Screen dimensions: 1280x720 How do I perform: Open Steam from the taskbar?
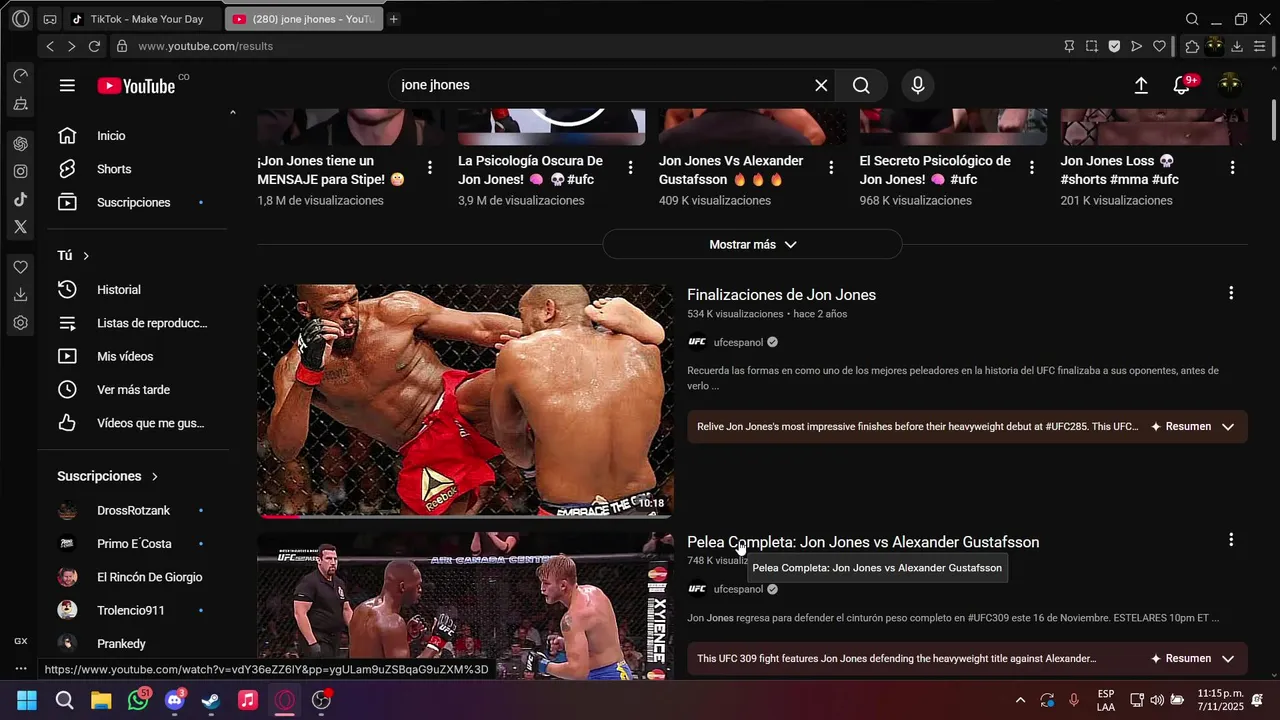point(211,700)
